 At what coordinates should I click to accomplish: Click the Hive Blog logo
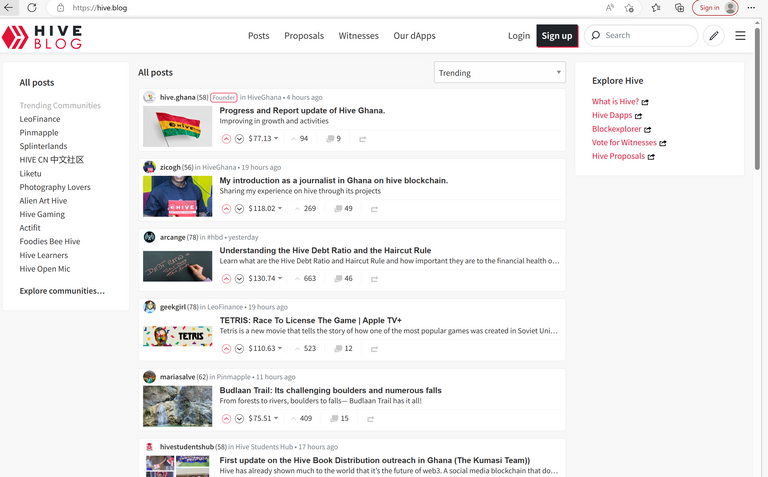[42, 37]
